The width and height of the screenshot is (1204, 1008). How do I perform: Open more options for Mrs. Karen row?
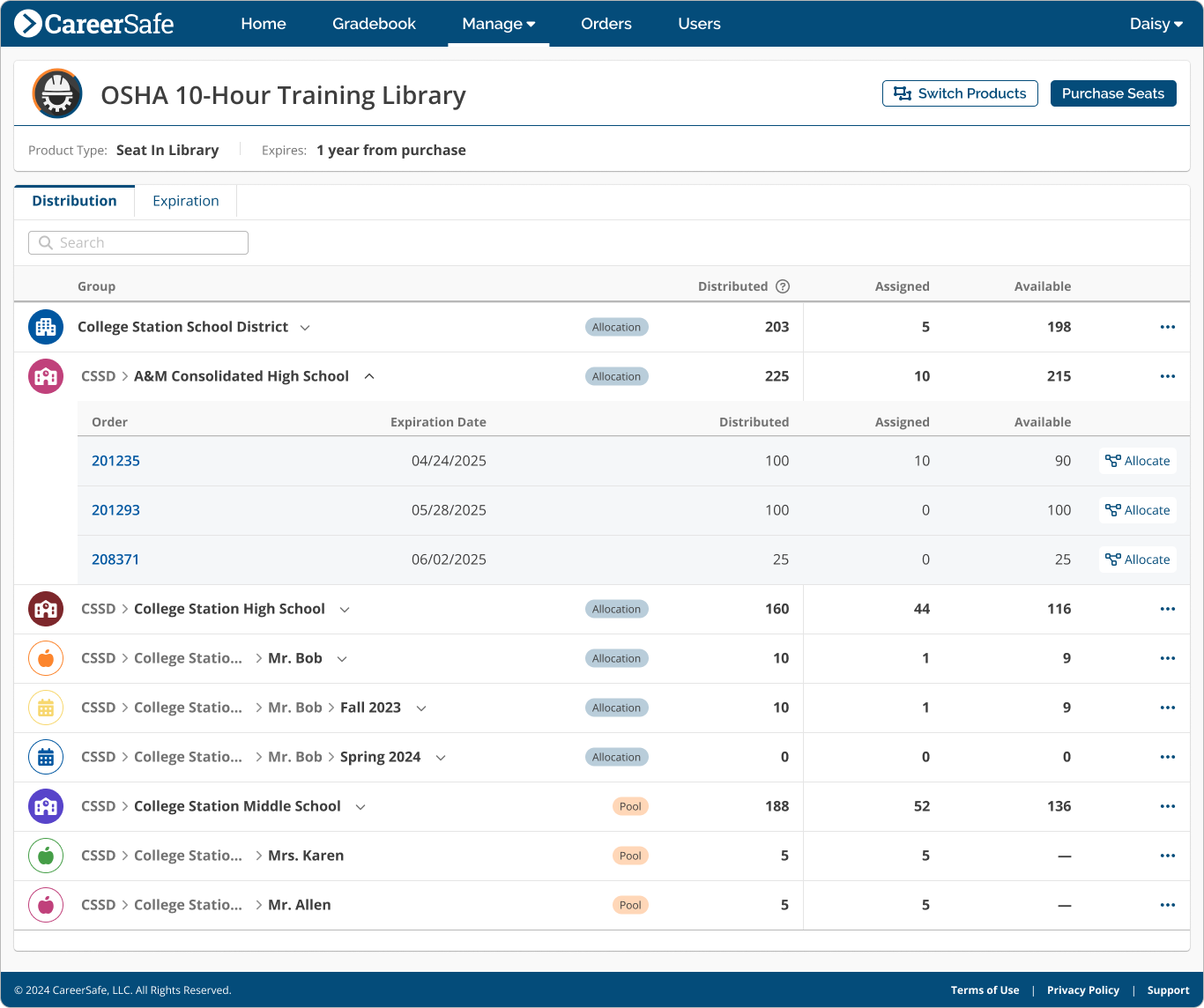pyautogui.click(x=1167, y=856)
